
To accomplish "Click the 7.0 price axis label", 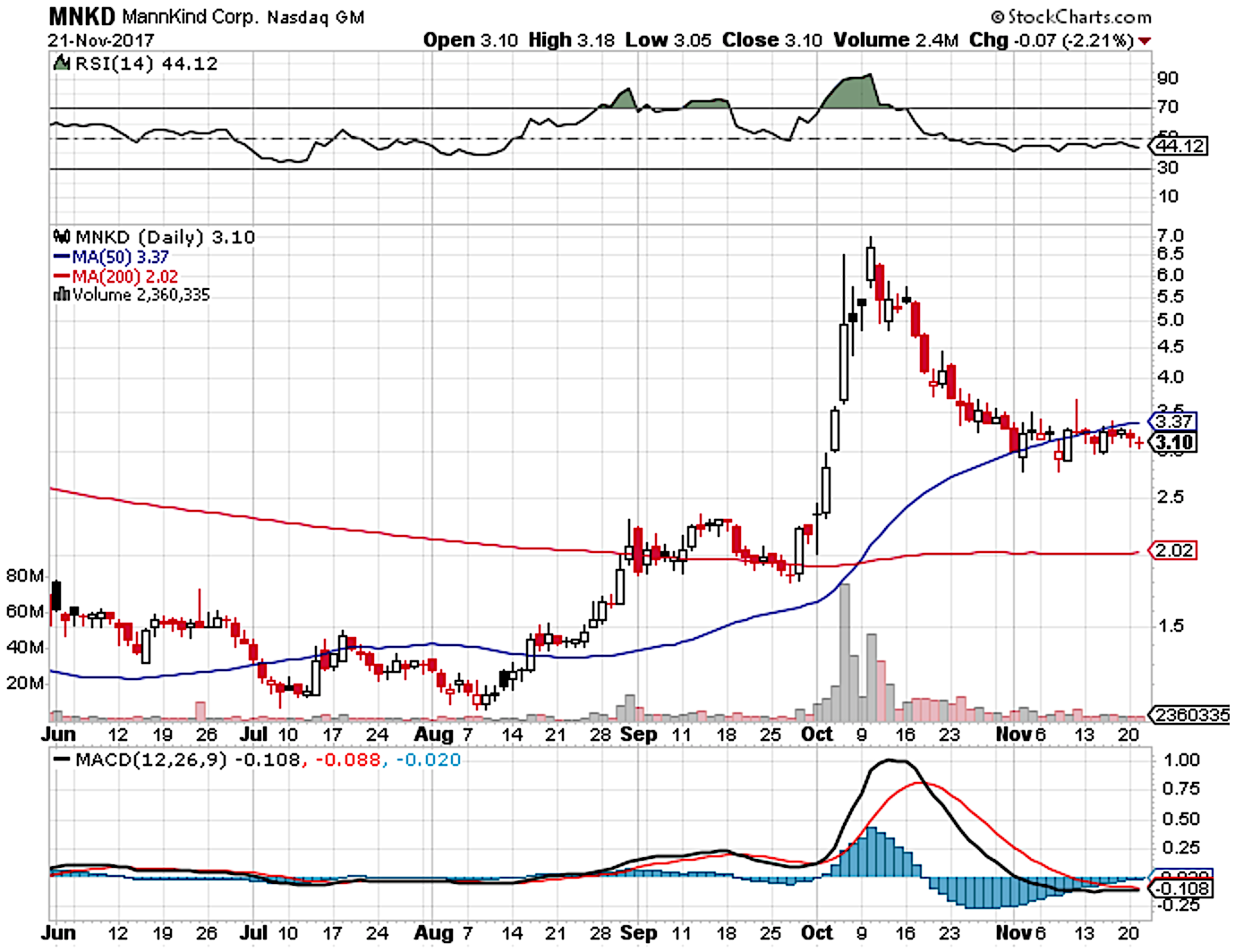I will (1171, 236).
